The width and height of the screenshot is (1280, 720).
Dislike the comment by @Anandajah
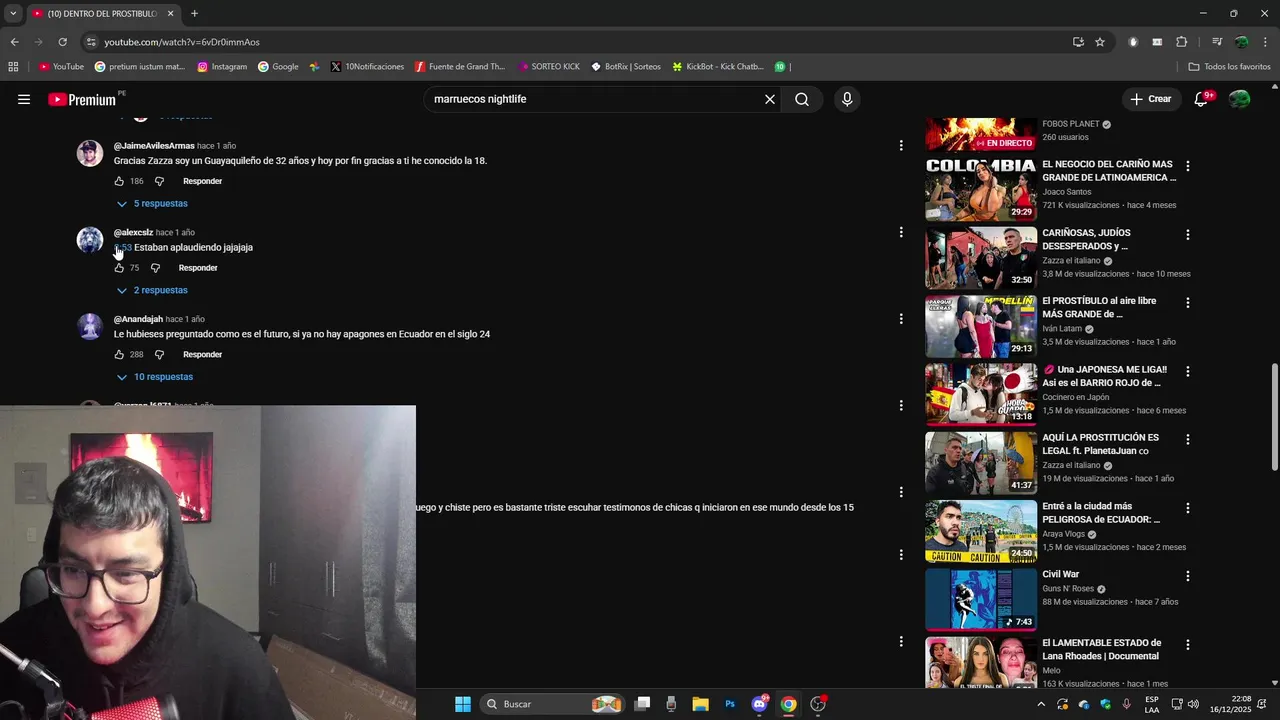click(x=159, y=355)
